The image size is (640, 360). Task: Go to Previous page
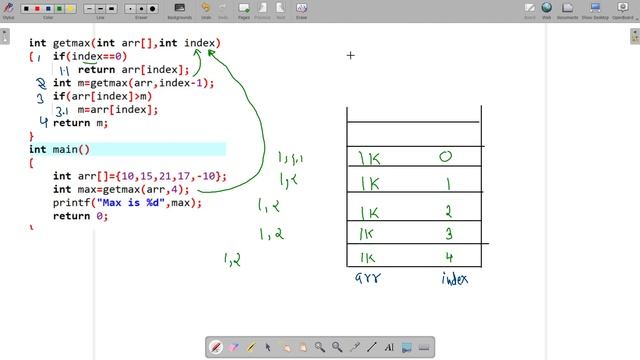pos(262,10)
